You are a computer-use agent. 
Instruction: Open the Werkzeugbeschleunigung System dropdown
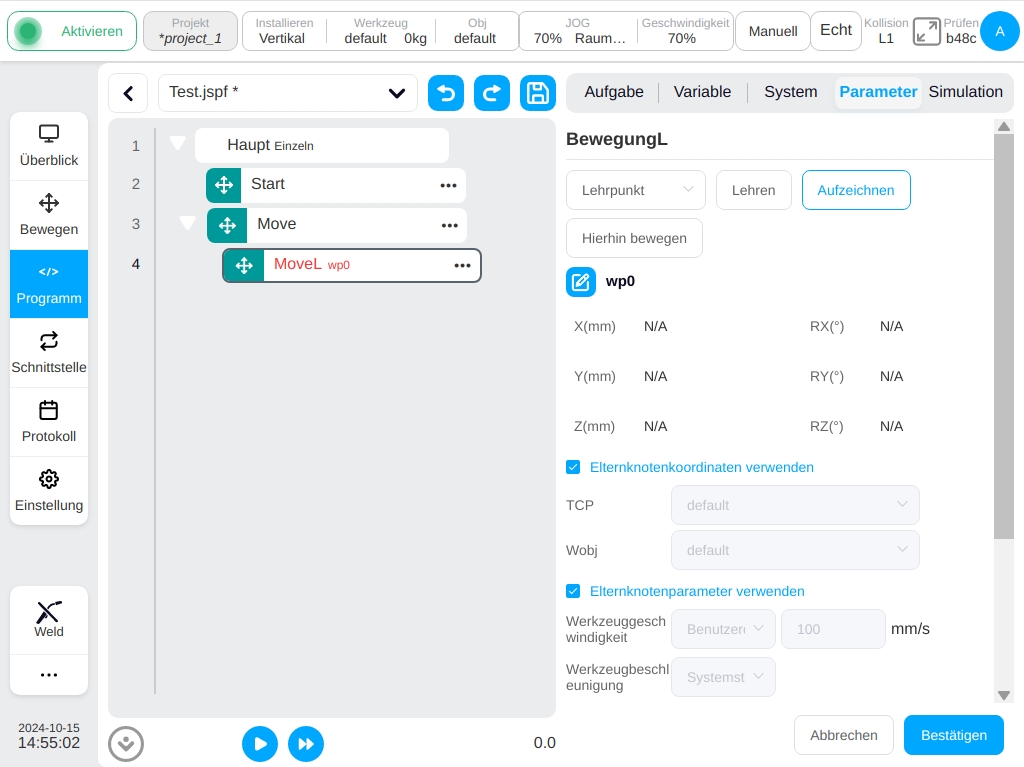point(724,677)
